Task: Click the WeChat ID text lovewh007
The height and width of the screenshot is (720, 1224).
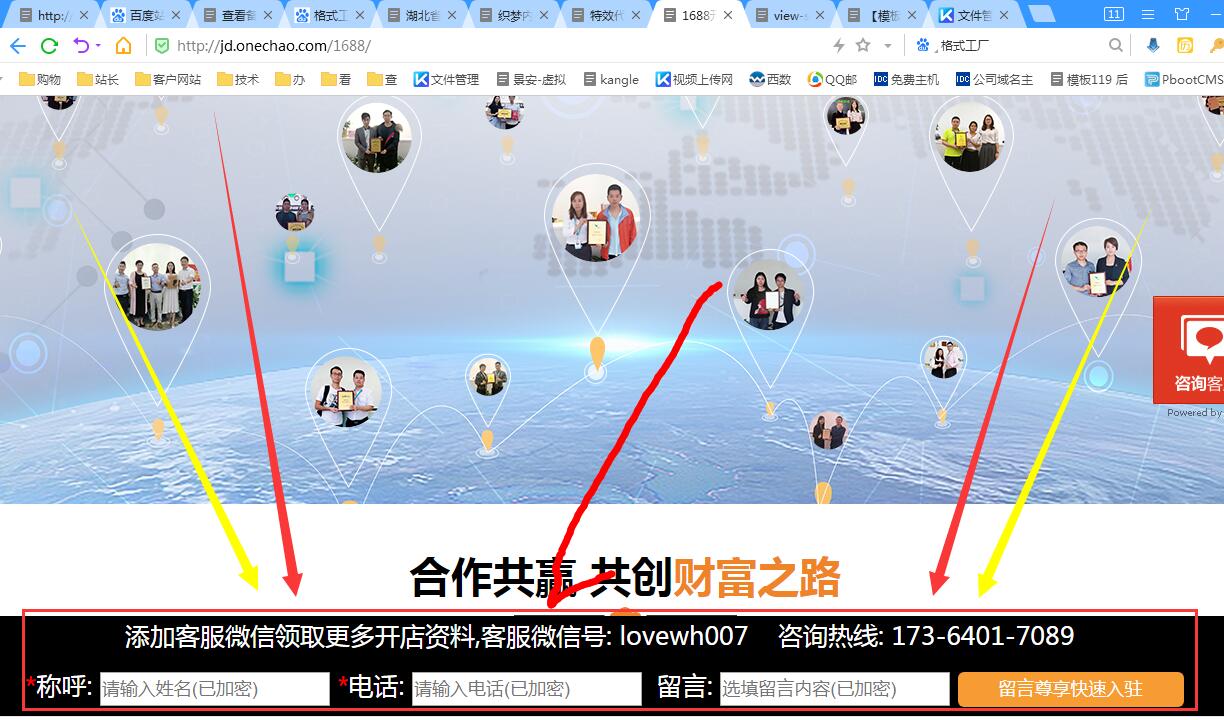Action: pyautogui.click(x=683, y=636)
